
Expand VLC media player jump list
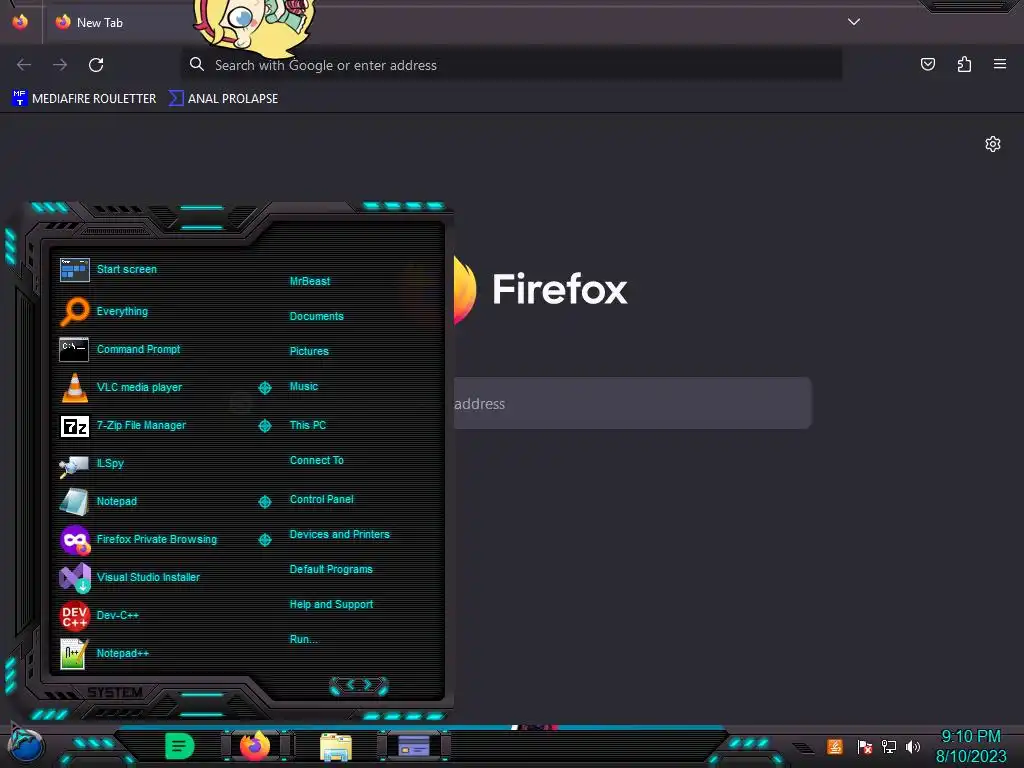[265, 388]
